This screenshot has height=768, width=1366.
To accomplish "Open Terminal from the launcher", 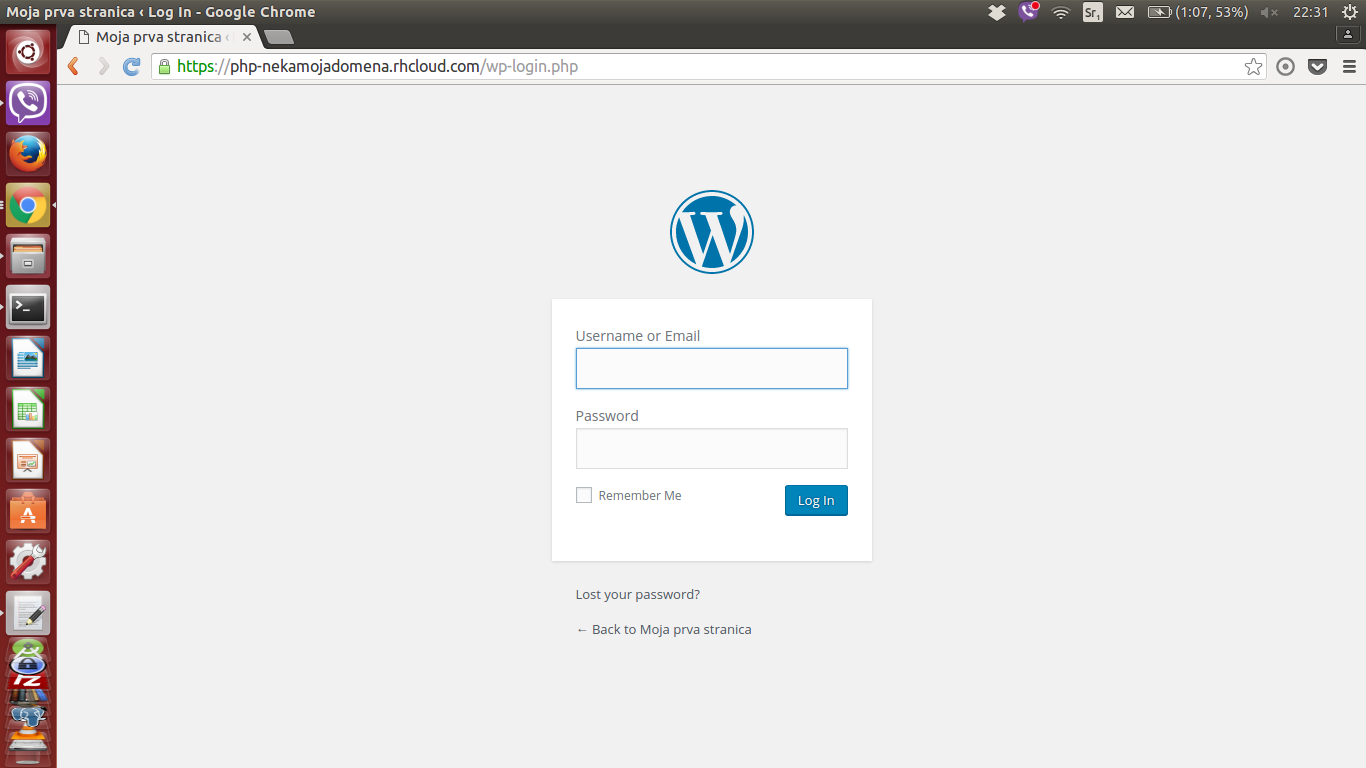I will pyautogui.click(x=28, y=308).
